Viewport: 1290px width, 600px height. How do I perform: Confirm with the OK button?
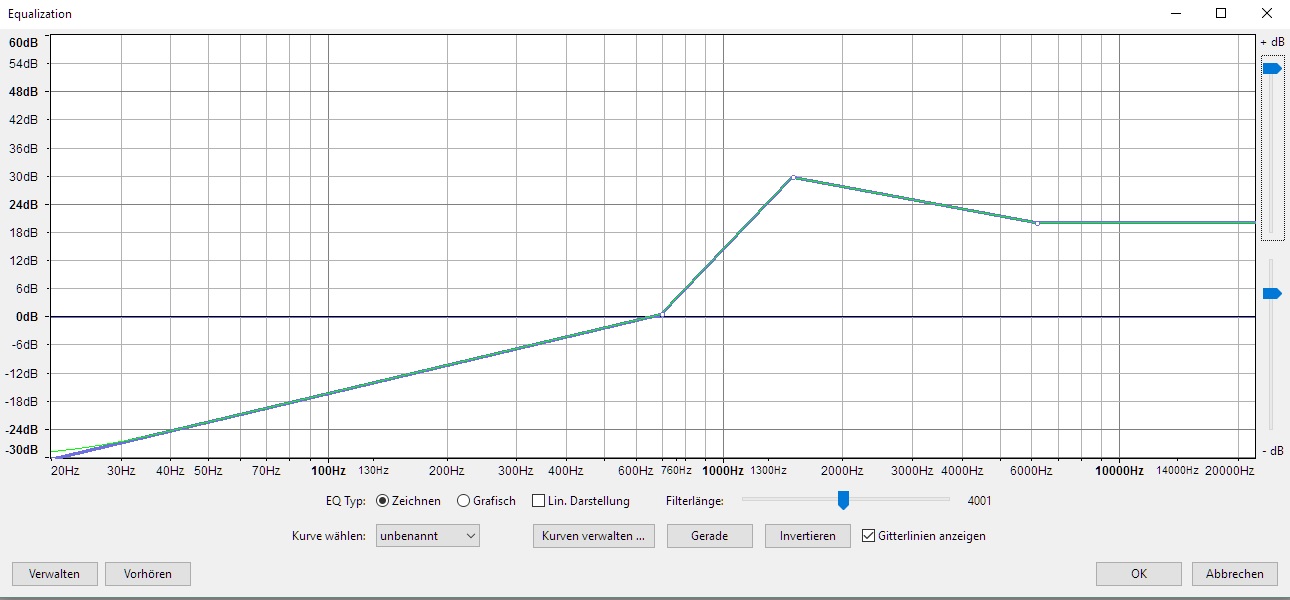(x=1139, y=574)
